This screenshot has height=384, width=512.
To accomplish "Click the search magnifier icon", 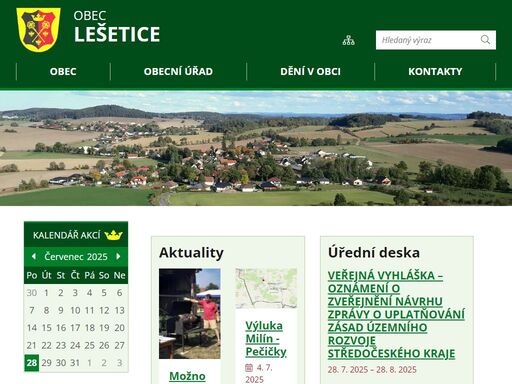I will click(485, 40).
